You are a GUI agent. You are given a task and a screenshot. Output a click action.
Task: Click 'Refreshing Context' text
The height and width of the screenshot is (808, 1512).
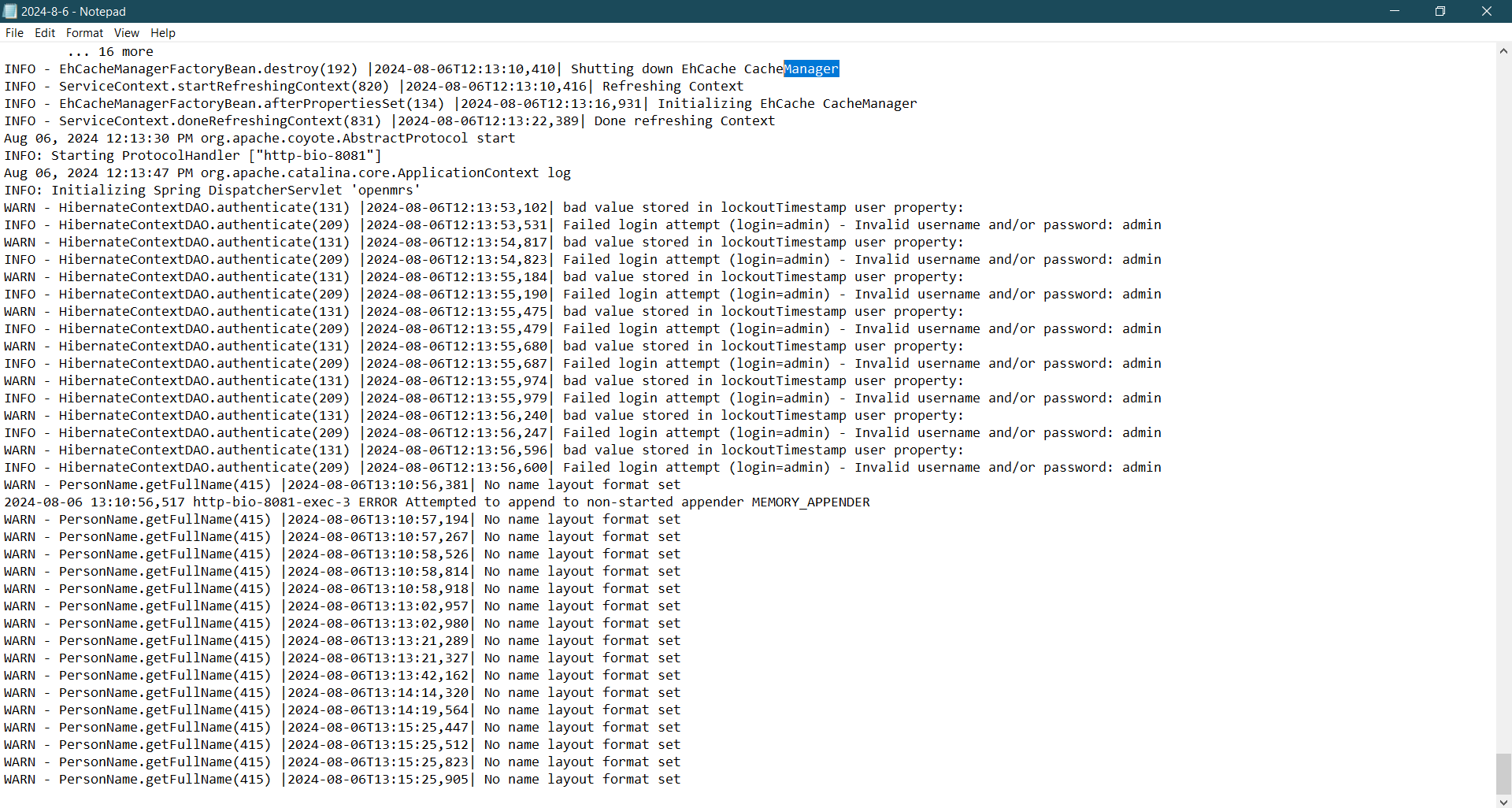coord(673,87)
